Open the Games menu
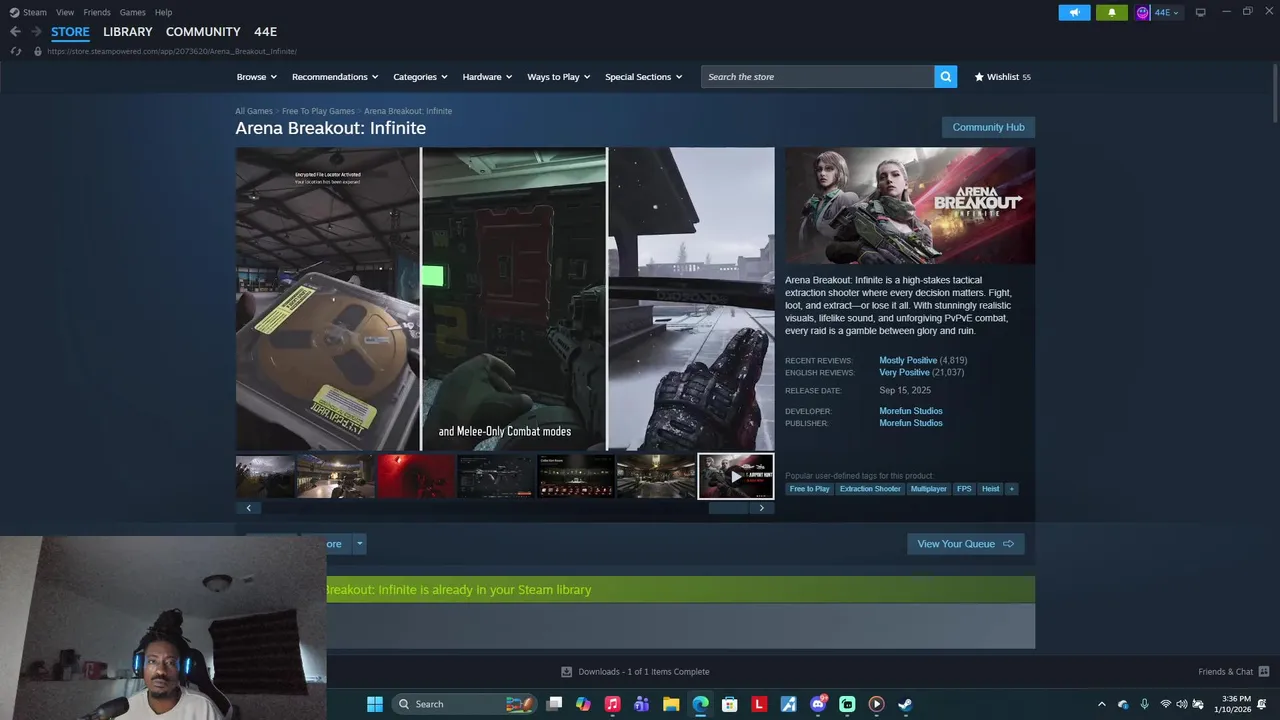The image size is (1280, 720). point(132,12)
